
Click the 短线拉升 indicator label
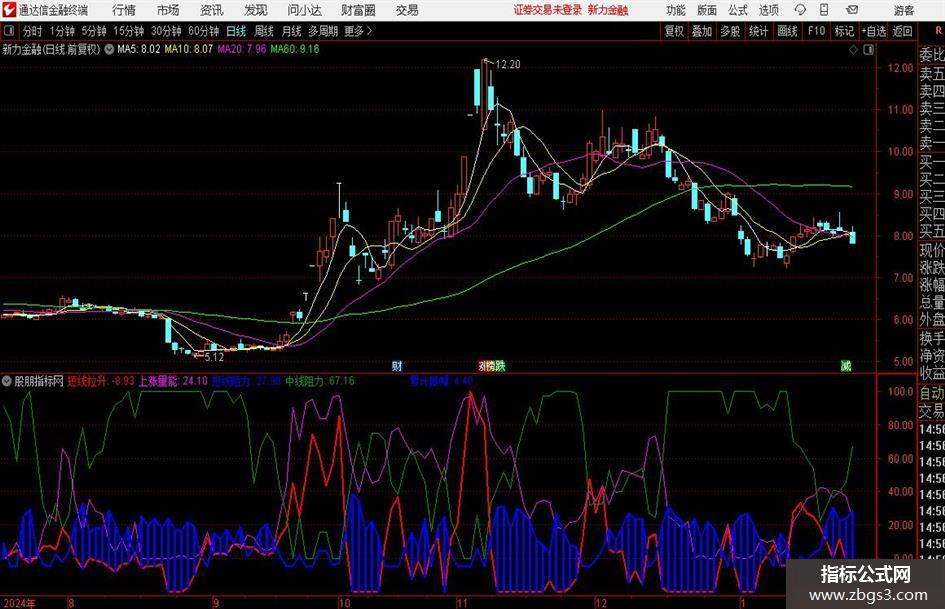click(87, 381)
